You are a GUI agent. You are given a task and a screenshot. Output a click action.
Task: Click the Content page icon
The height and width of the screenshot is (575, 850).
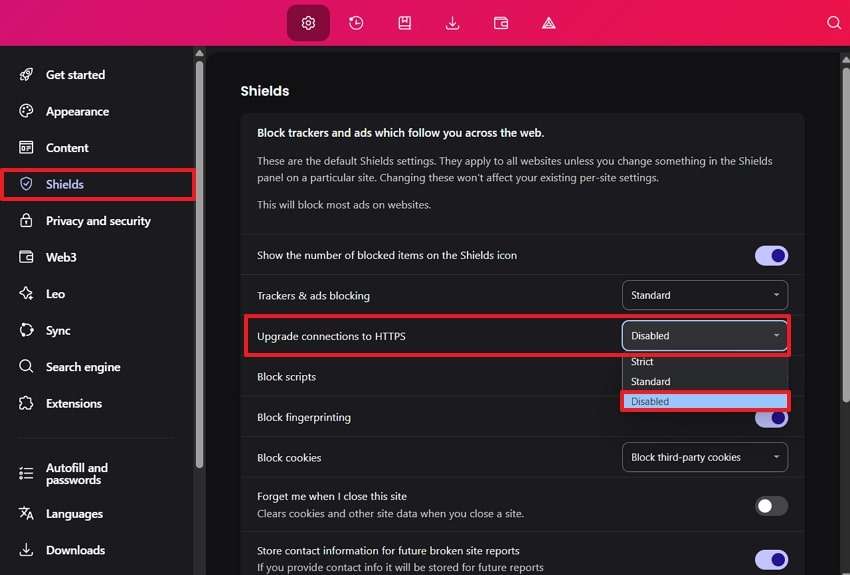[26, 147]
